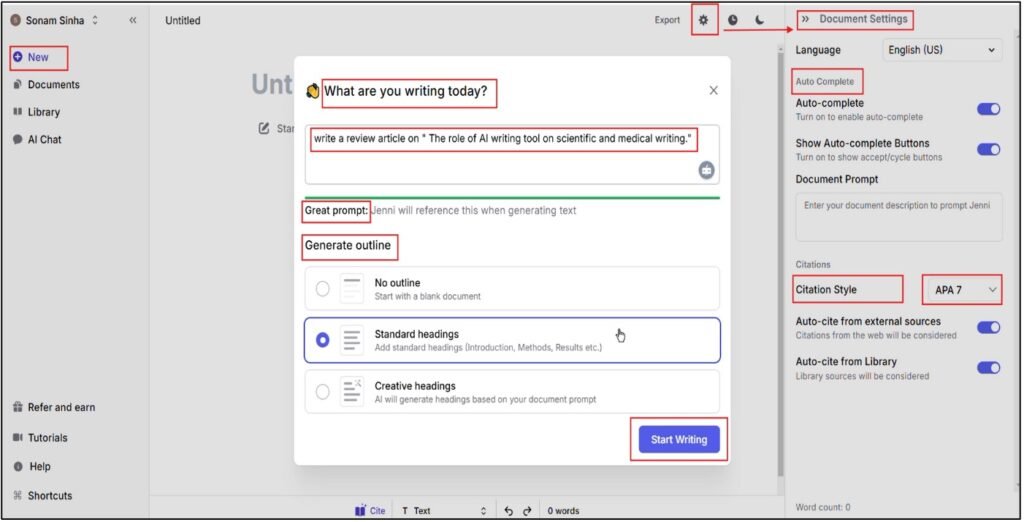Click the Documents folder icon
The height and width of the screenshot is (522, 1024).
(x=18, y=84)
